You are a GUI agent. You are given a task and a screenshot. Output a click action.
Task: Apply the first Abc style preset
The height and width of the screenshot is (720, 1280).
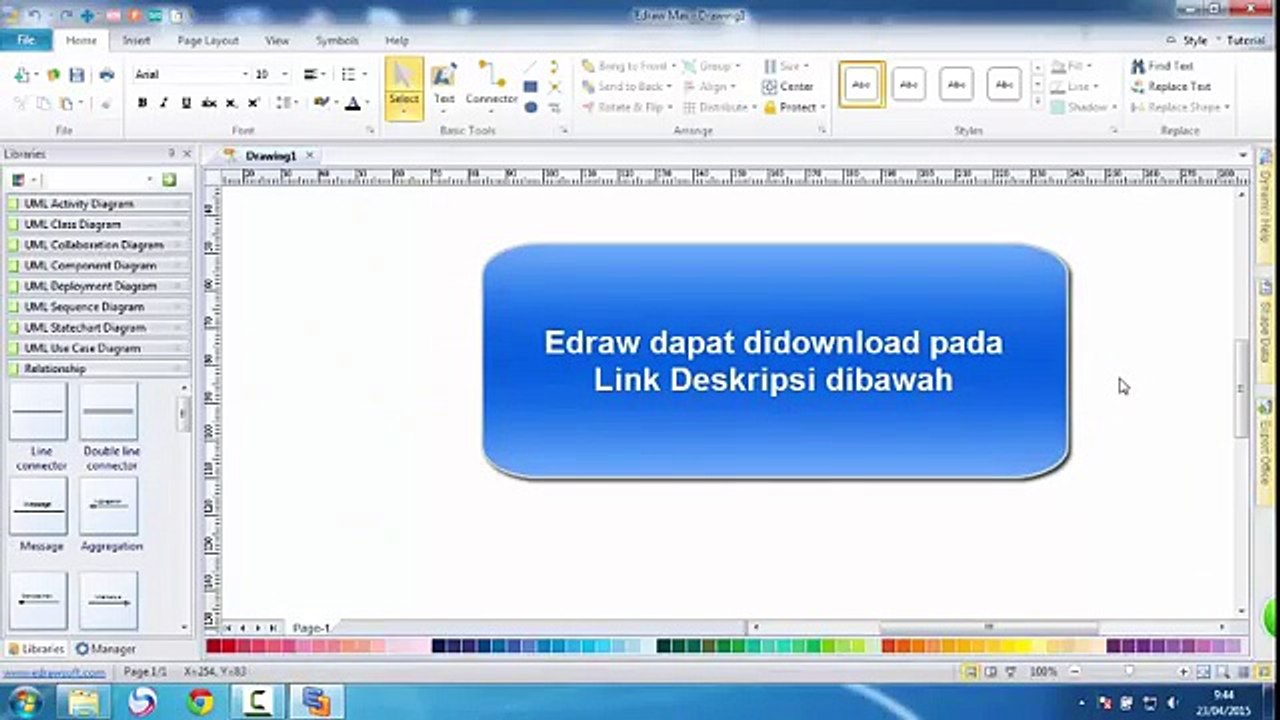point(861,85)
